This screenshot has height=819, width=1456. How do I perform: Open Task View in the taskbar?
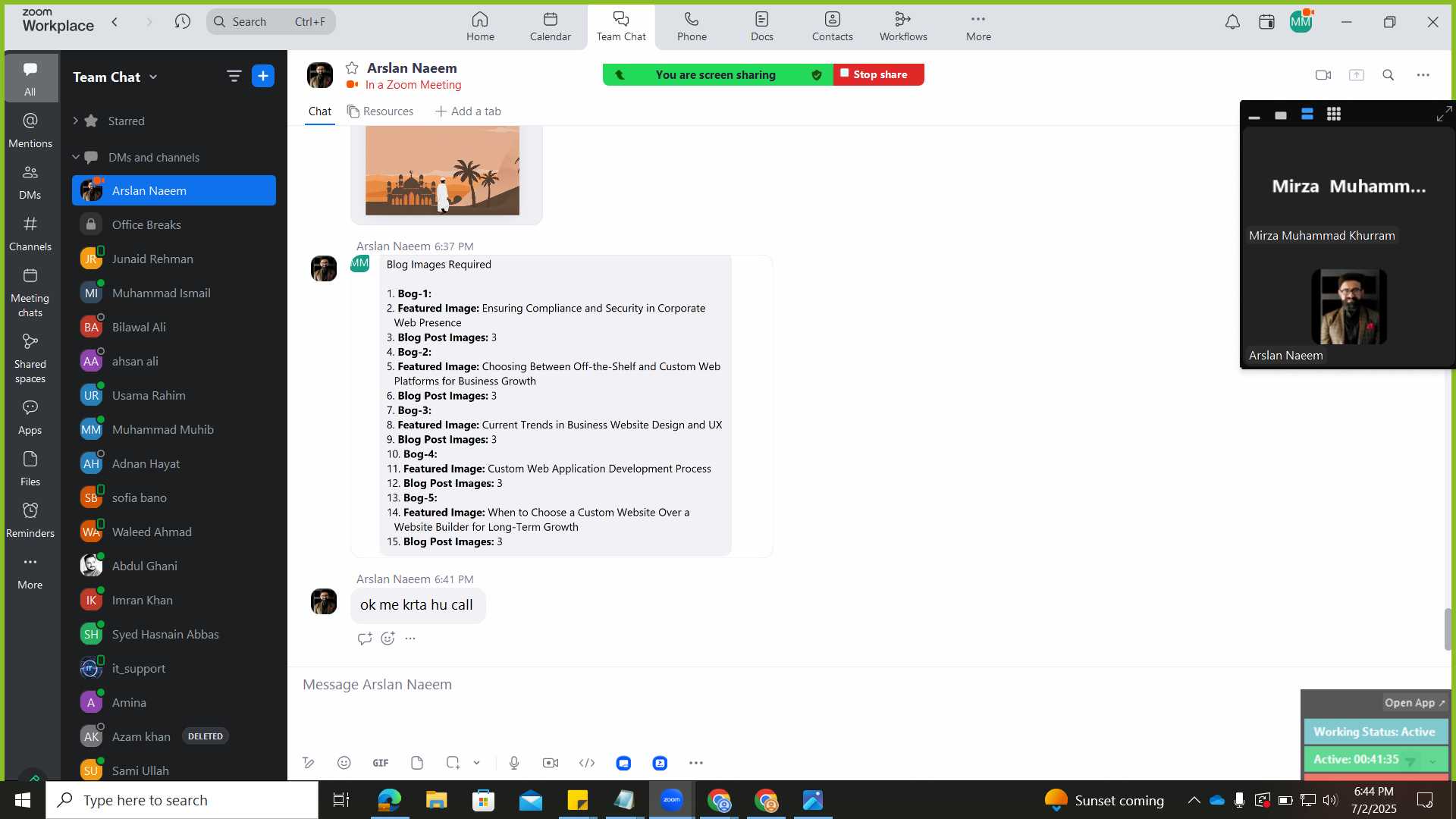[341, 800]
